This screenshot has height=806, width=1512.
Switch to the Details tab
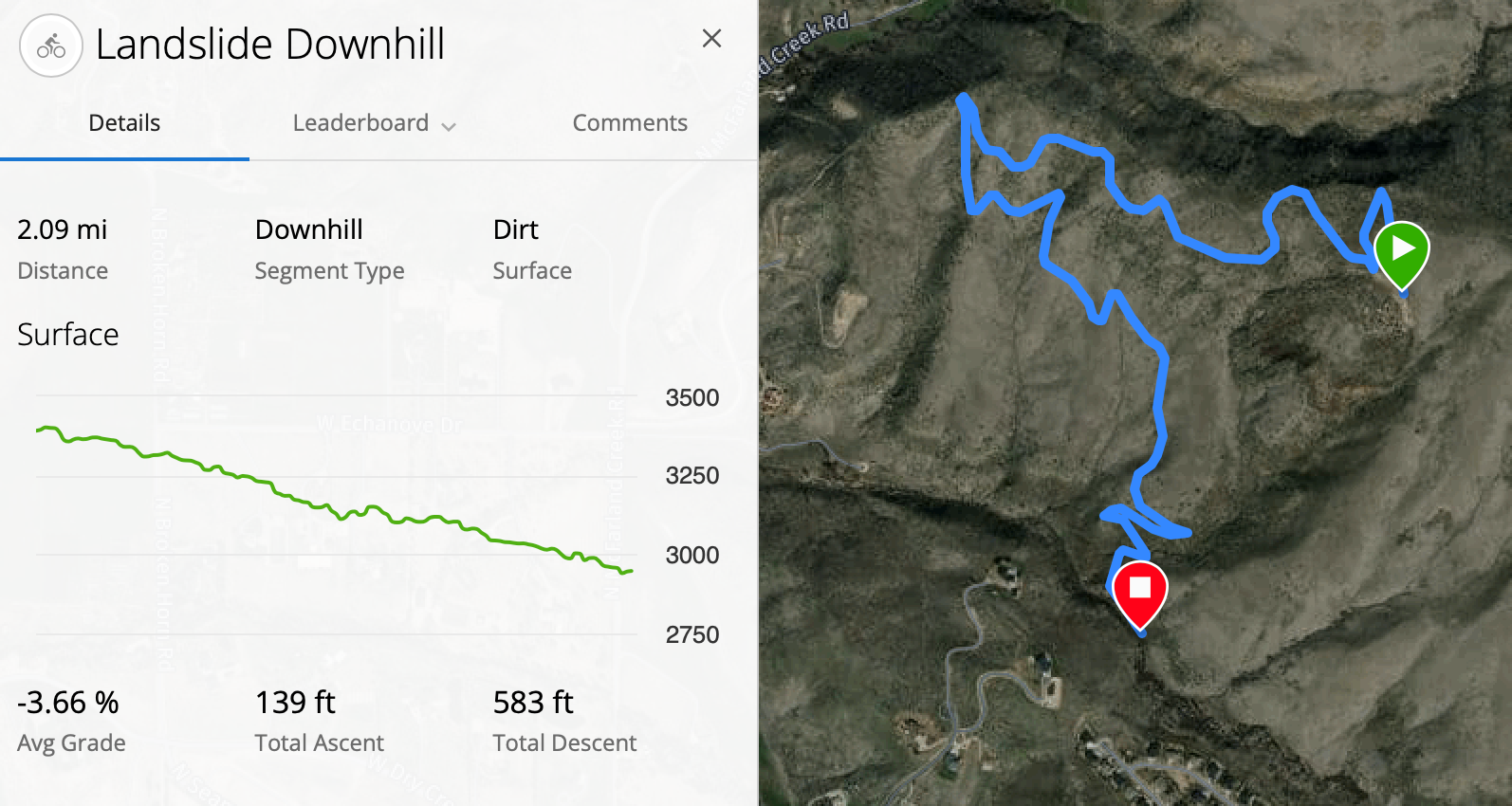(x=124, y=123)
